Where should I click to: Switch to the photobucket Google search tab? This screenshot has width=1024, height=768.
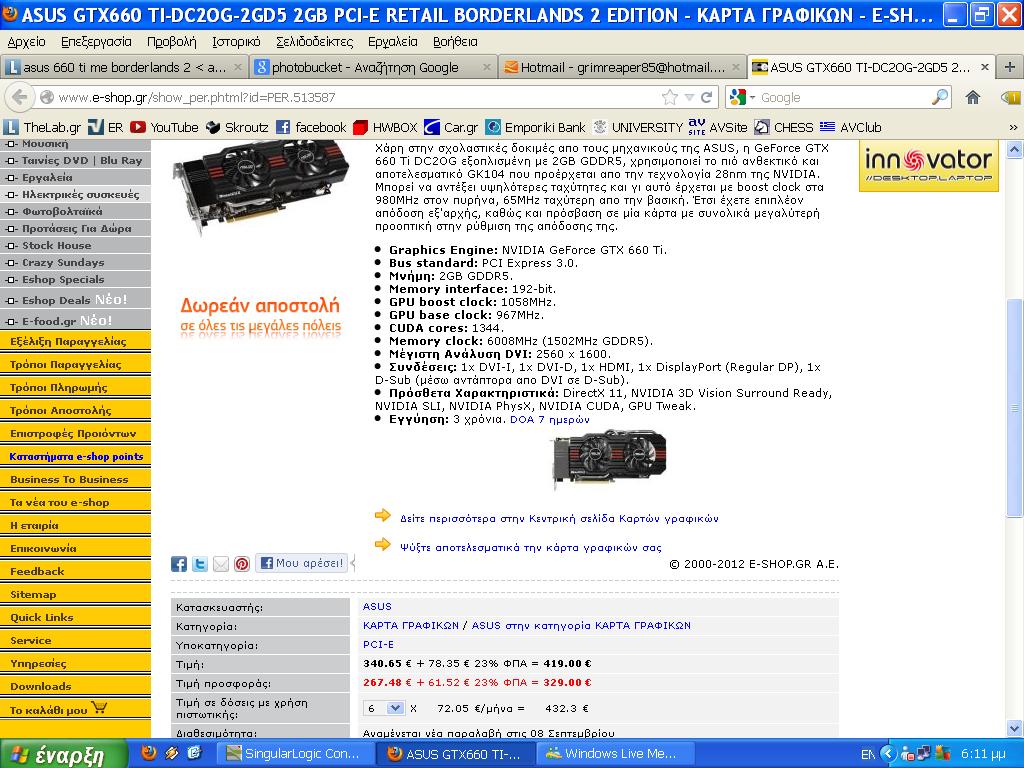(x=372, y=67)
